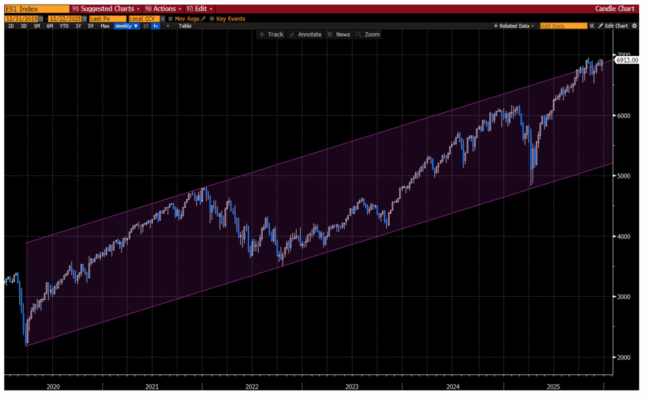Click the Zoom magnifier tool

click(x=368, y=34)
